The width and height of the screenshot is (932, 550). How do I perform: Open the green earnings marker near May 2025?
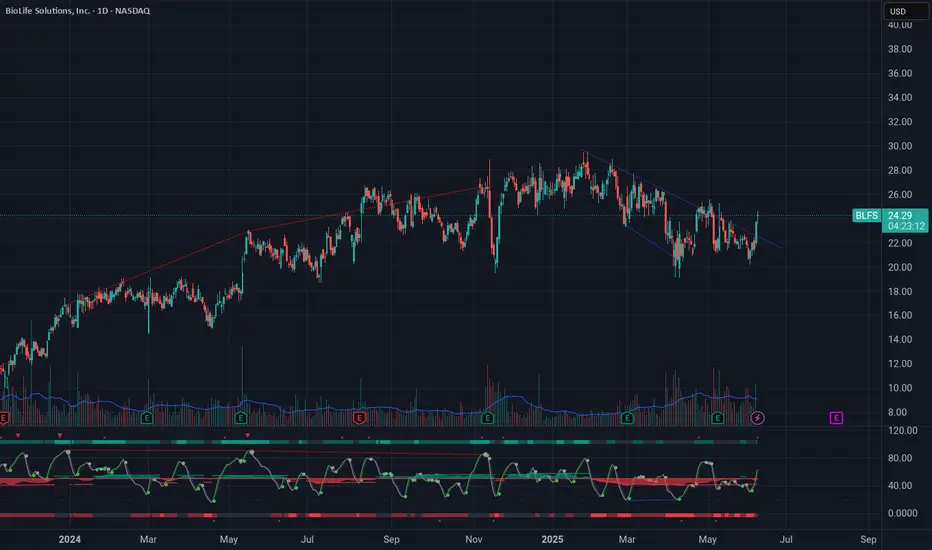click(x=717, y=418)
